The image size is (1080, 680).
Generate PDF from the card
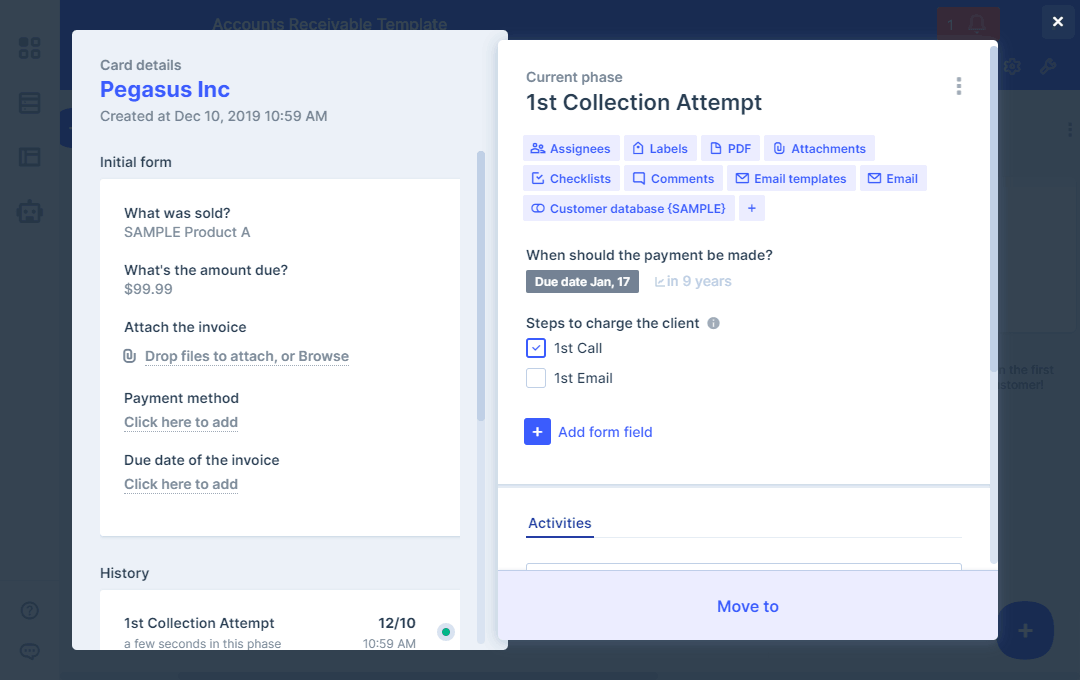[x=730, y=148]
